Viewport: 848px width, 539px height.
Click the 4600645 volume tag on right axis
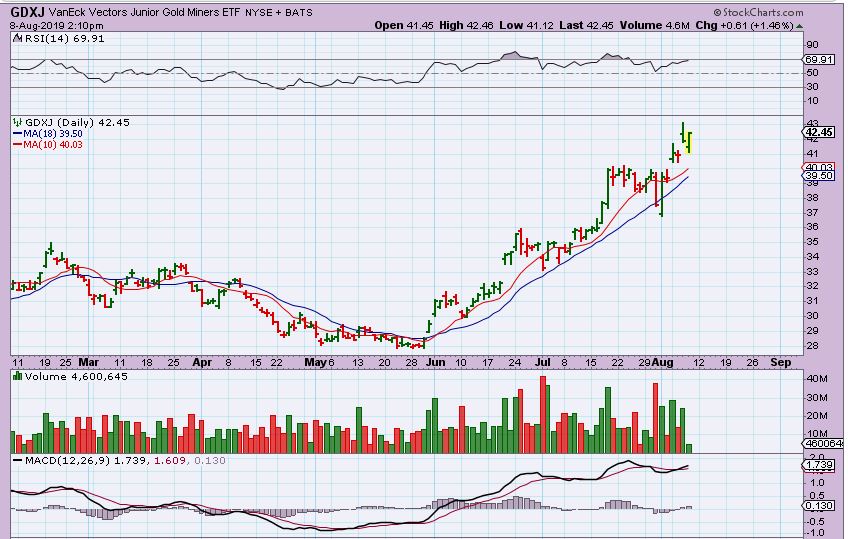click(824, 443)
